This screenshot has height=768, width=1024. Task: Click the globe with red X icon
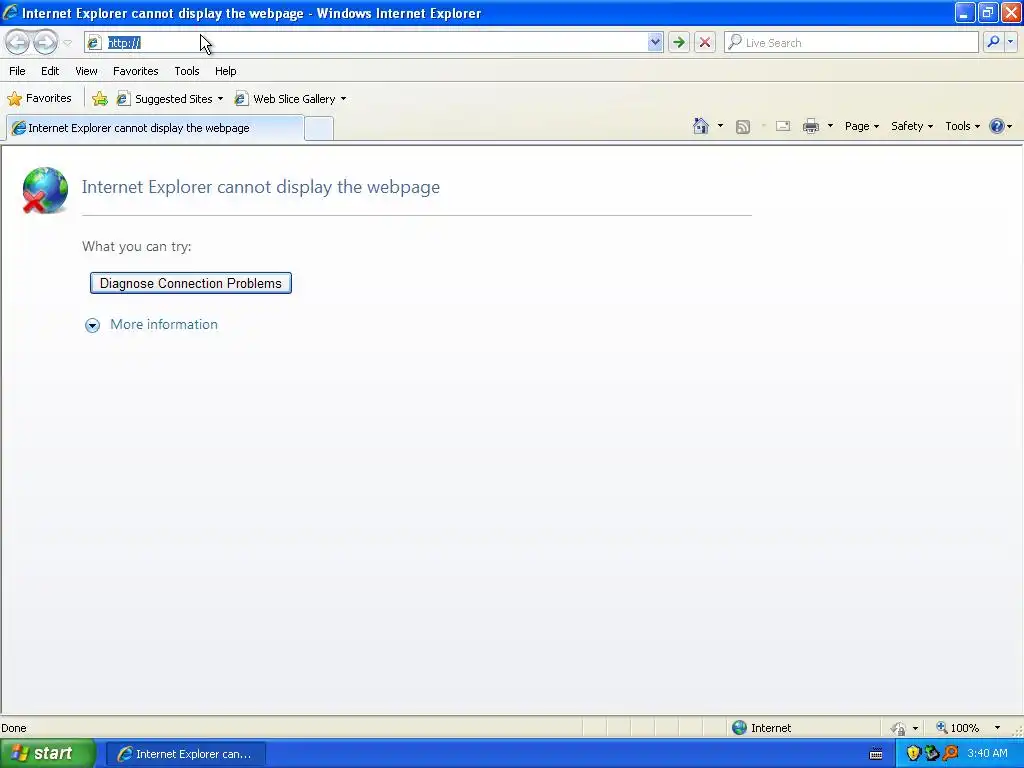coord(44,190)
